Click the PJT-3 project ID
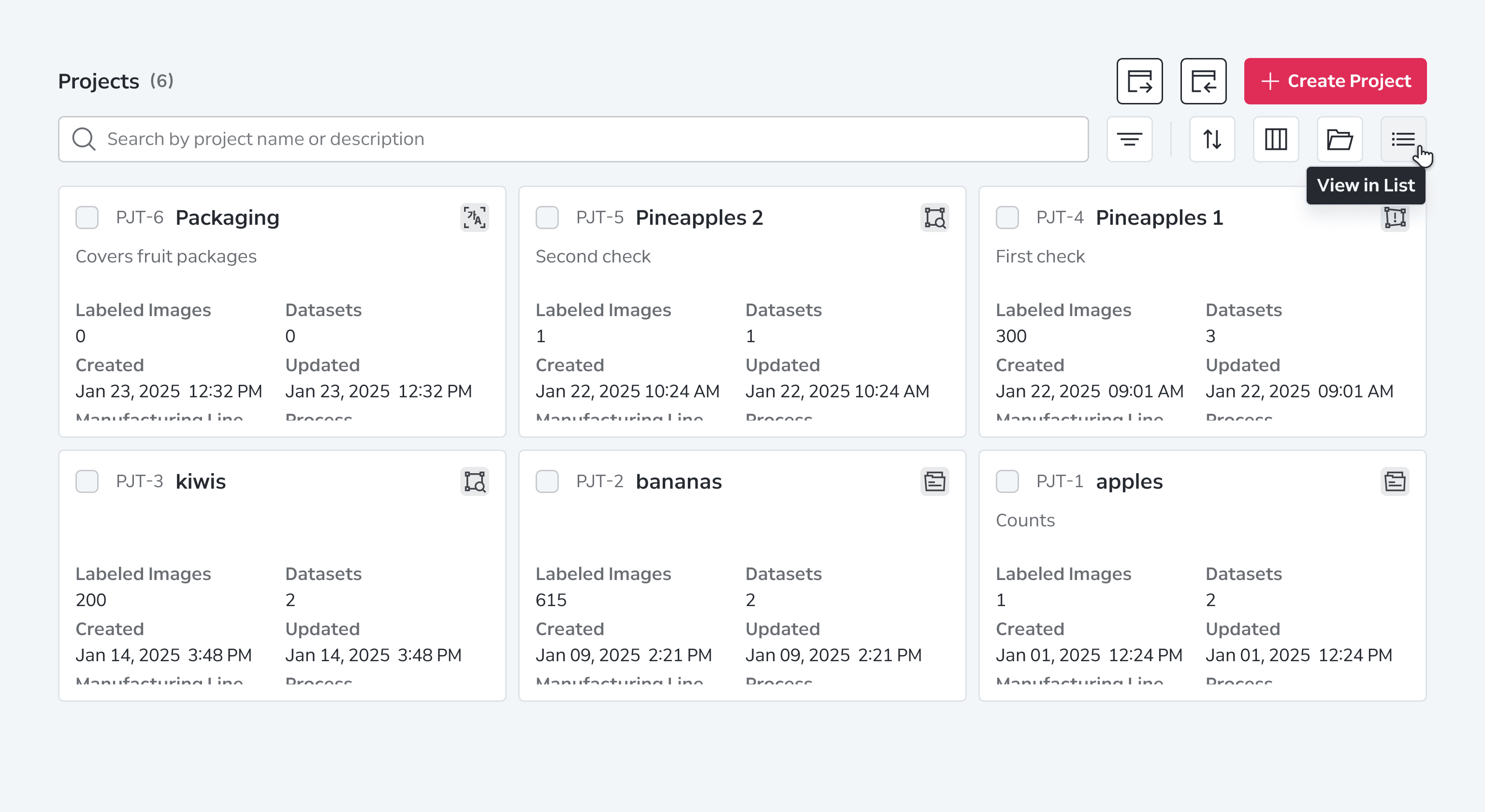 [140, 482]
